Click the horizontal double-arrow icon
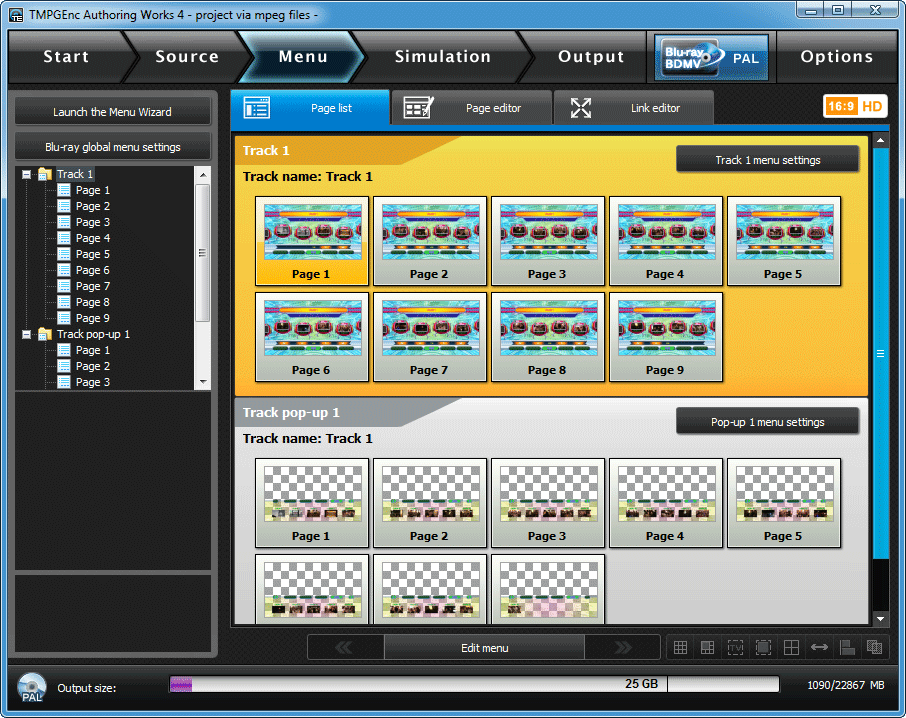The width and height of the screenshot is (906, 718). [819, 648]
